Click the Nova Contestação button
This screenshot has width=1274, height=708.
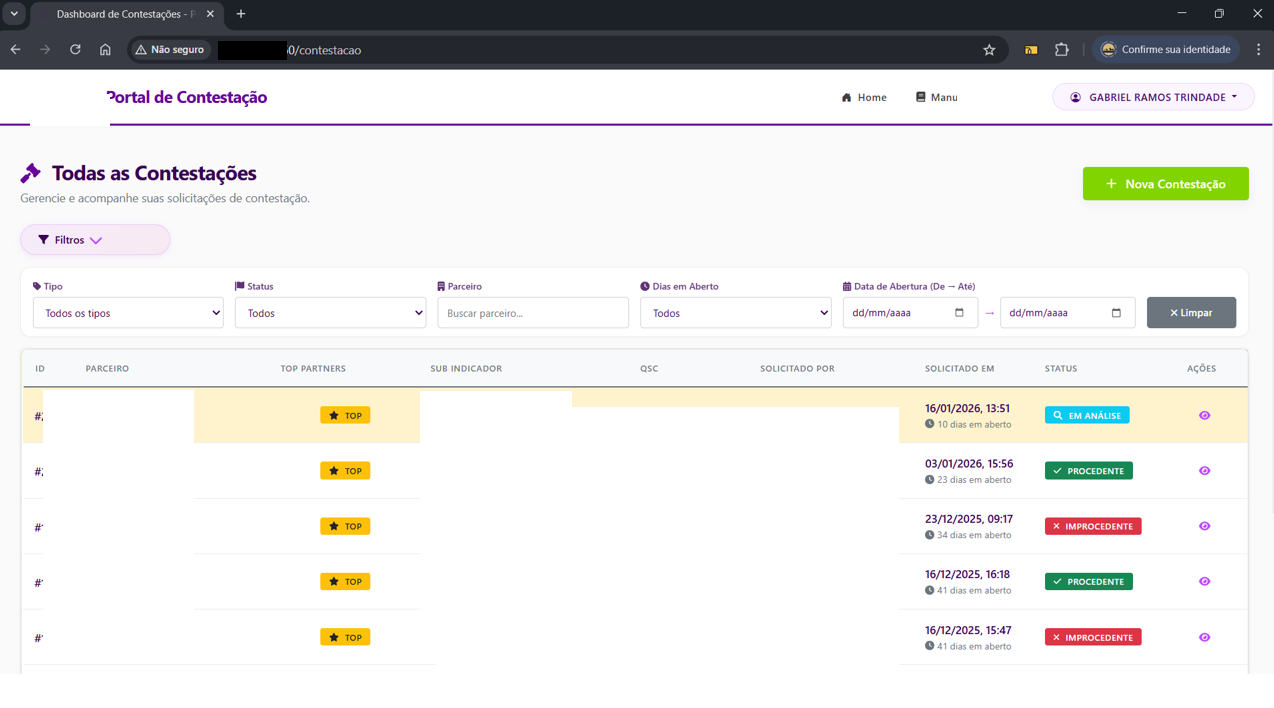tap(1165, 183)
